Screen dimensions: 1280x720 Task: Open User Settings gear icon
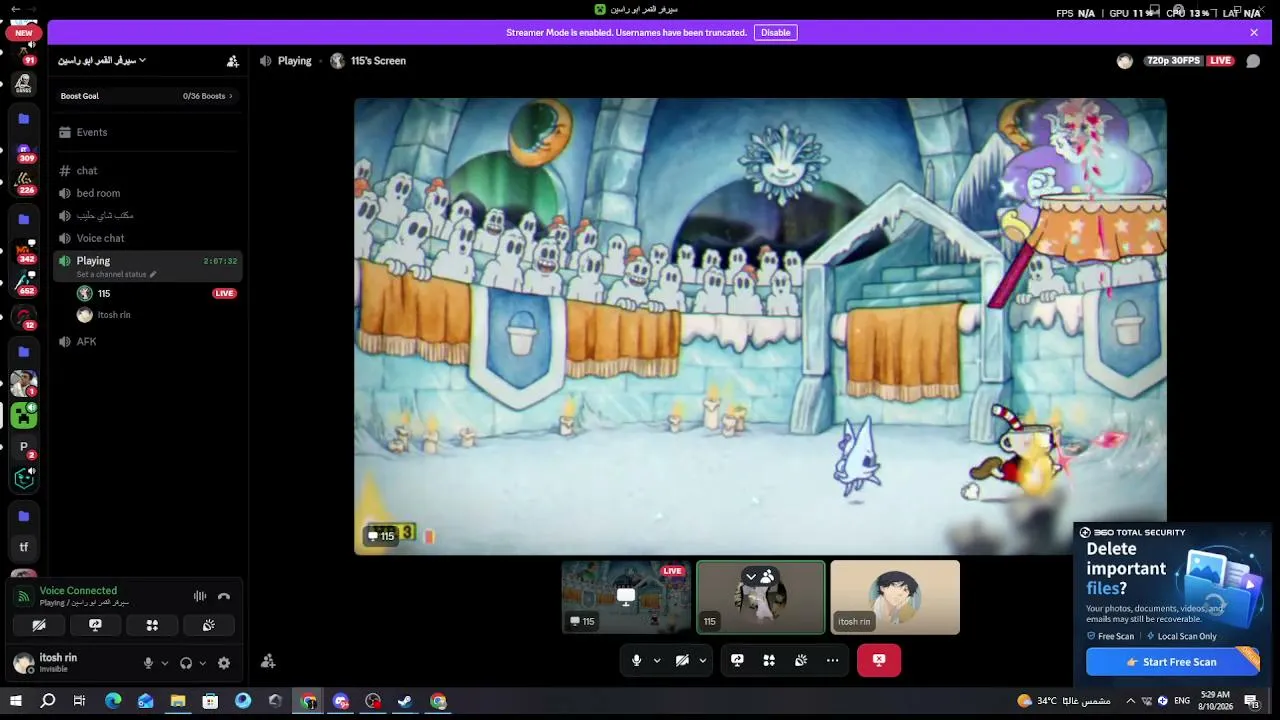pos(224,663)
